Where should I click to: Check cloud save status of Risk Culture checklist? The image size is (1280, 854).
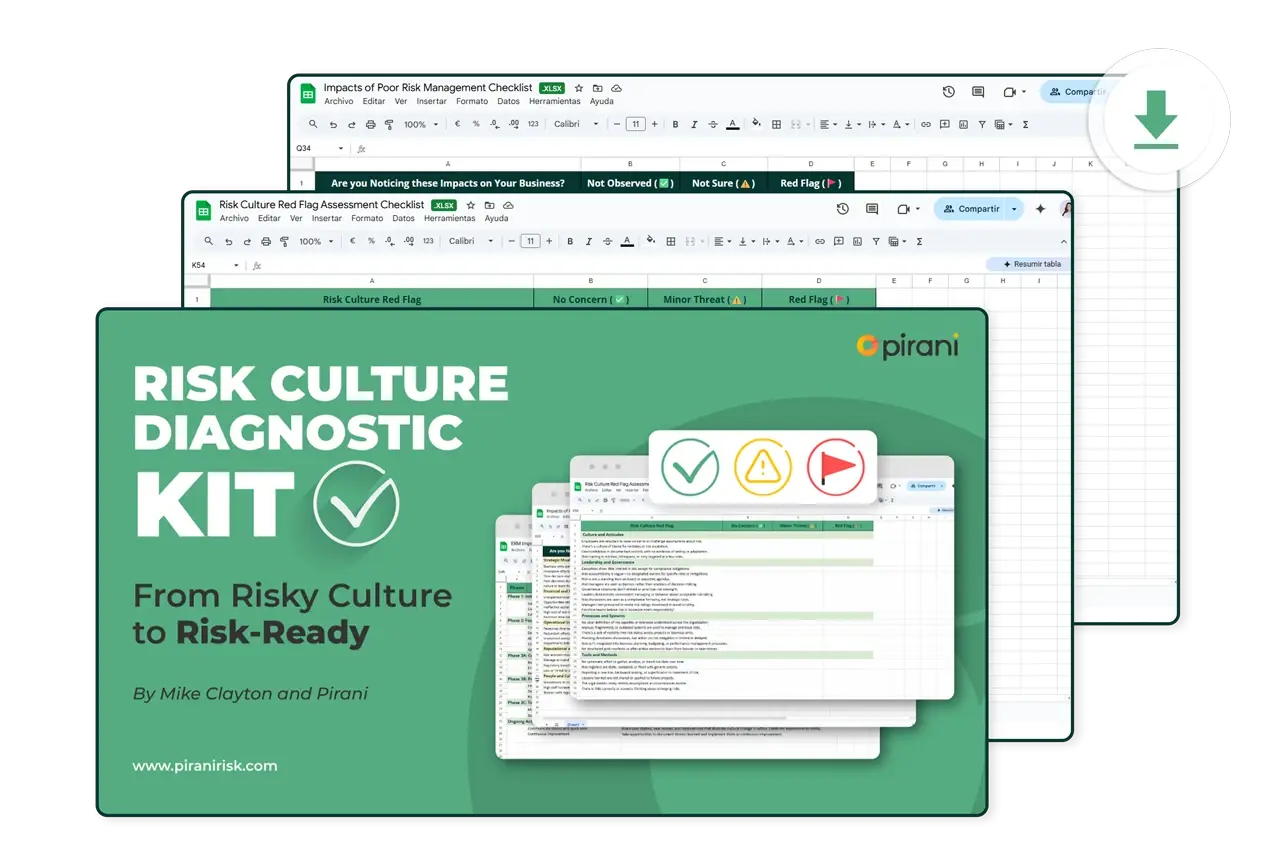pos(508,205)
